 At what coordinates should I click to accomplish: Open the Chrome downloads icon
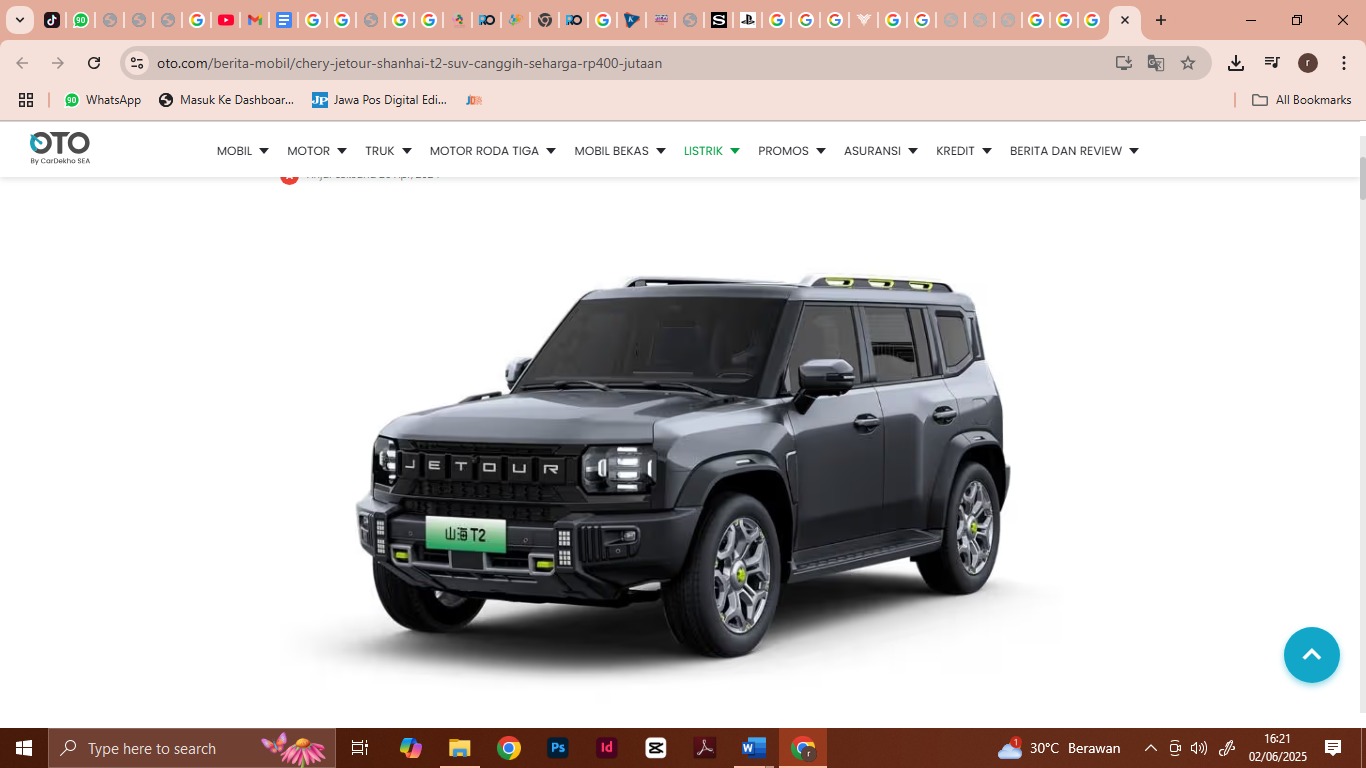[1236, 63]
